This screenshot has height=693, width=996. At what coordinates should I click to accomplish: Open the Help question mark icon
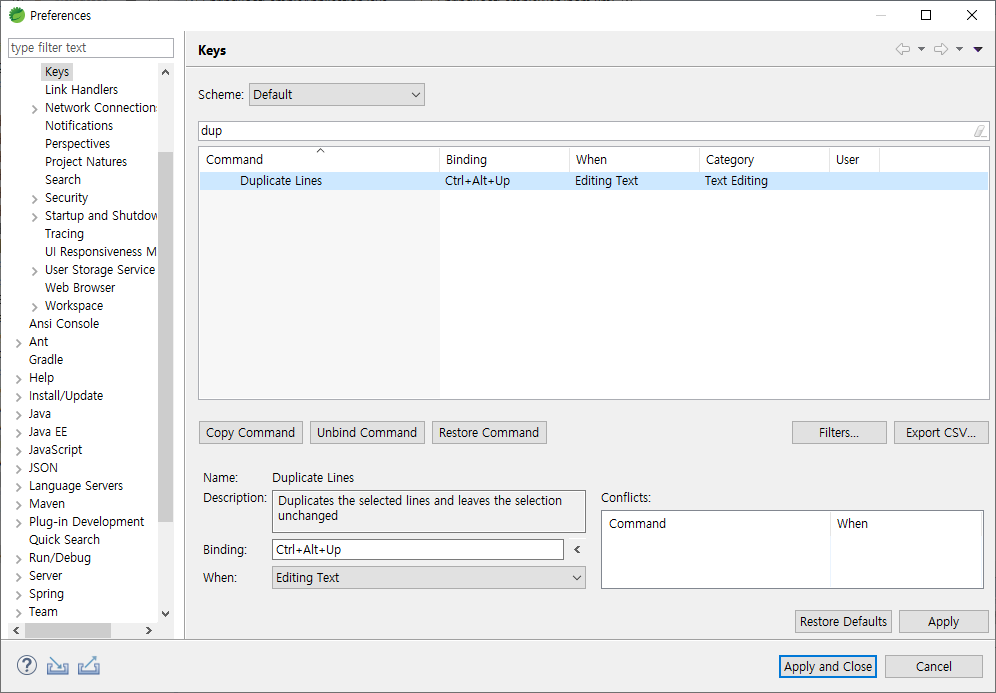tap(27, 665)
